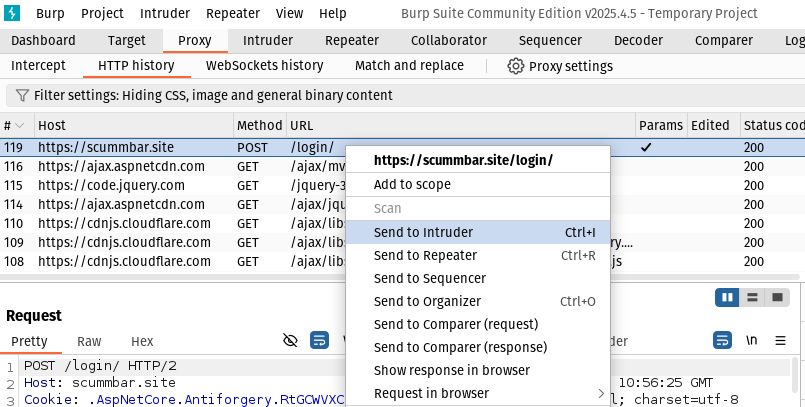
Task: Switch to the Intruder tool tab
Action: point(267,41)
